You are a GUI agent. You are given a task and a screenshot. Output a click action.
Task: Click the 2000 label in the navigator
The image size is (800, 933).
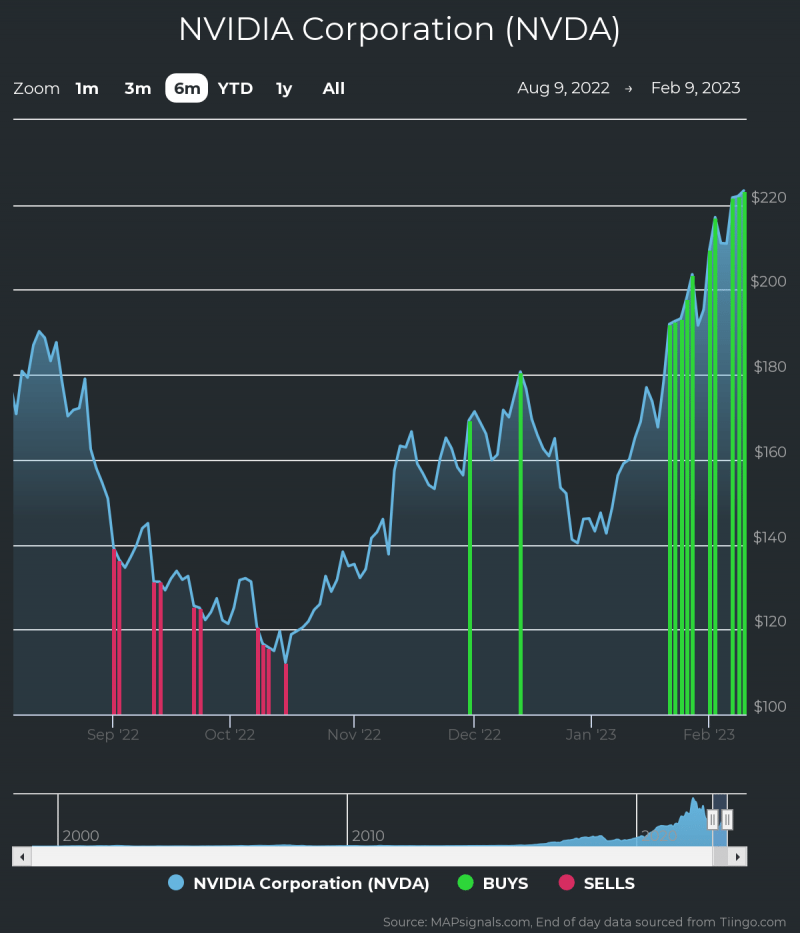click(81, 836)
